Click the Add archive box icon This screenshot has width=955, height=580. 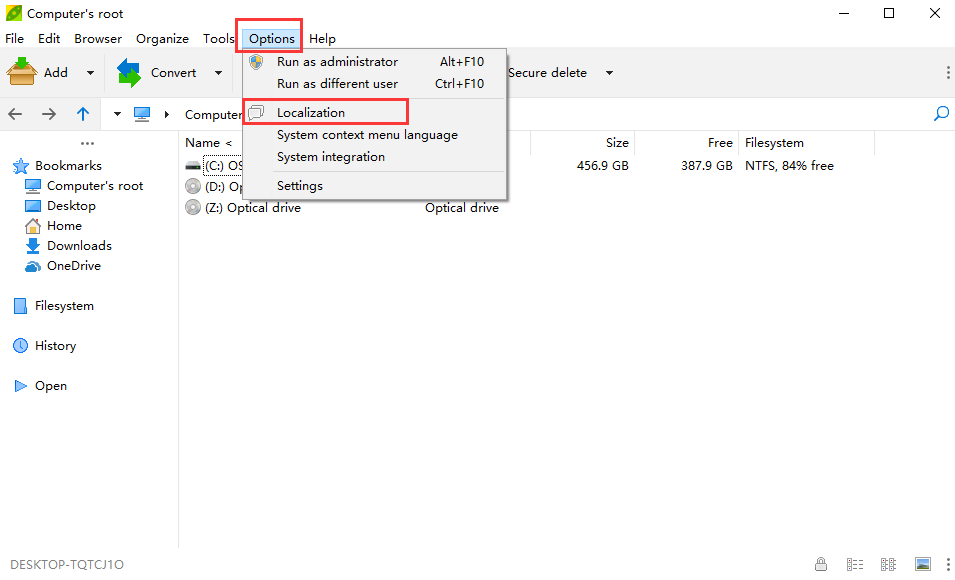point(22,72)
